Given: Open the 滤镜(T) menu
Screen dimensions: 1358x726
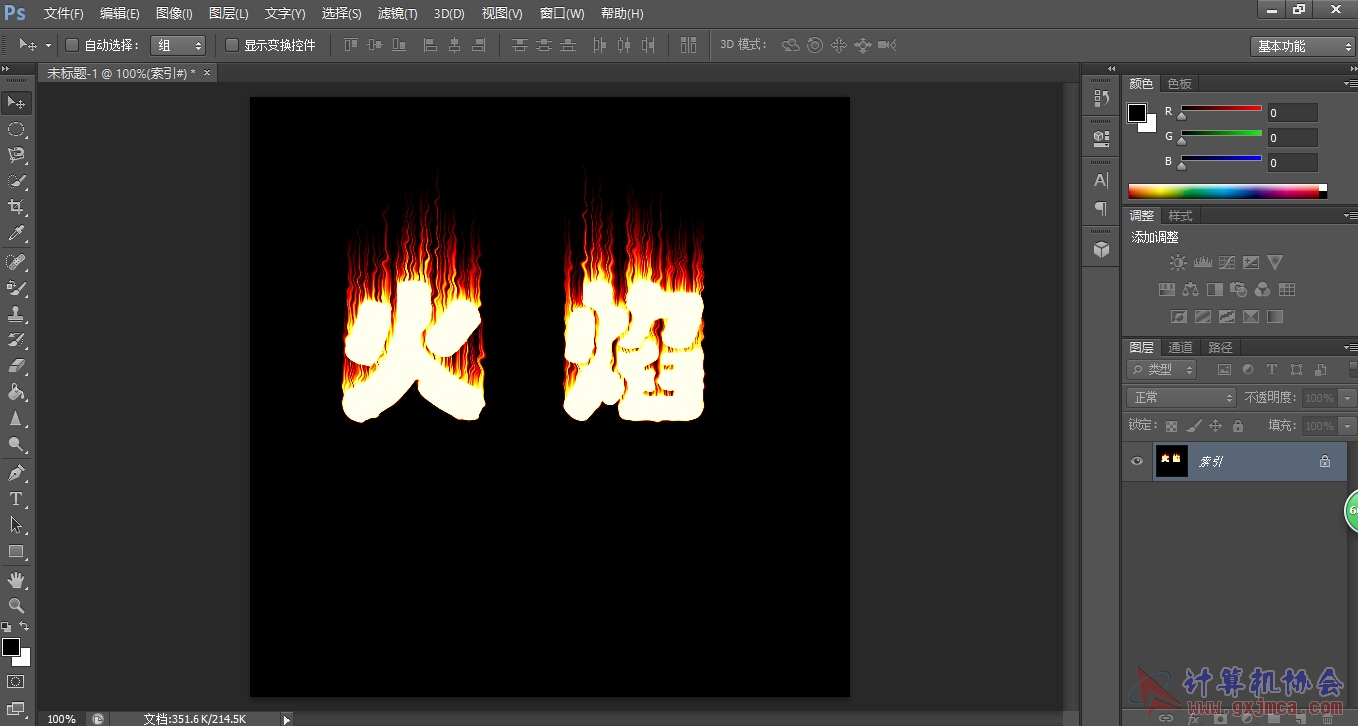Looking at the screenshot, I should click(x=397, y=14).
